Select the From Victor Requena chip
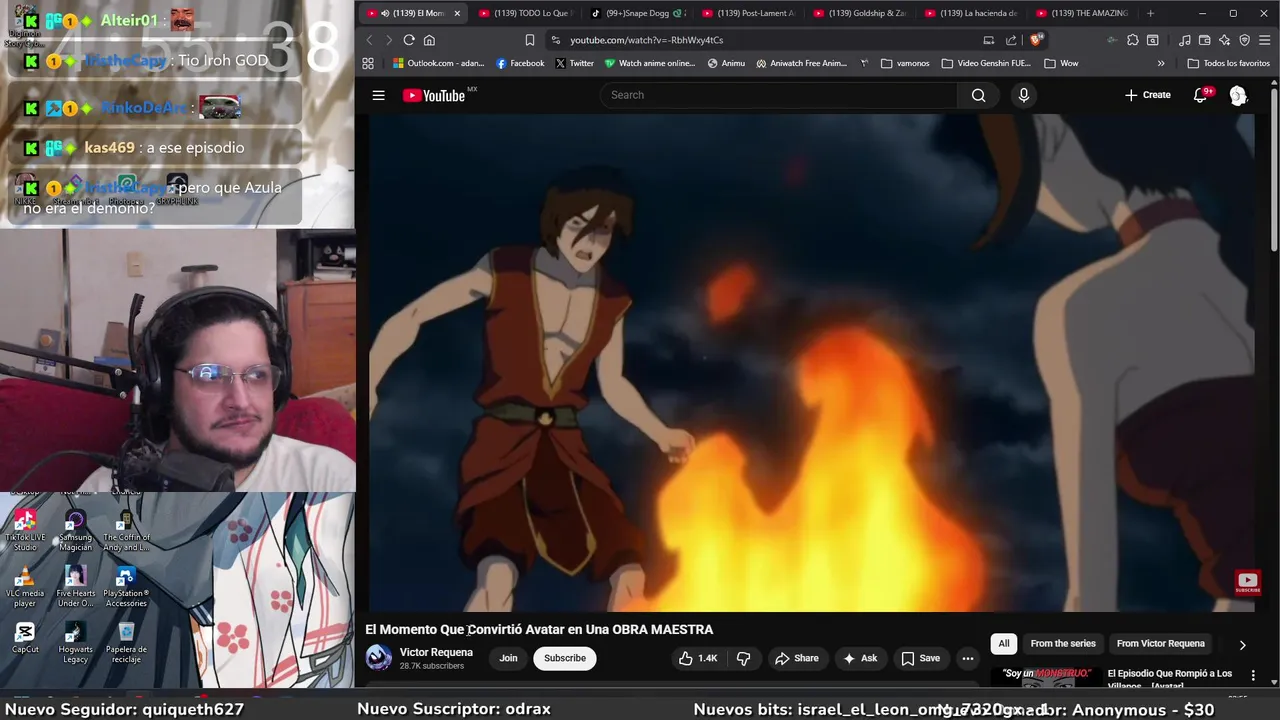This screenshot has width=1280, height=720. click(x=1160, y=644)
